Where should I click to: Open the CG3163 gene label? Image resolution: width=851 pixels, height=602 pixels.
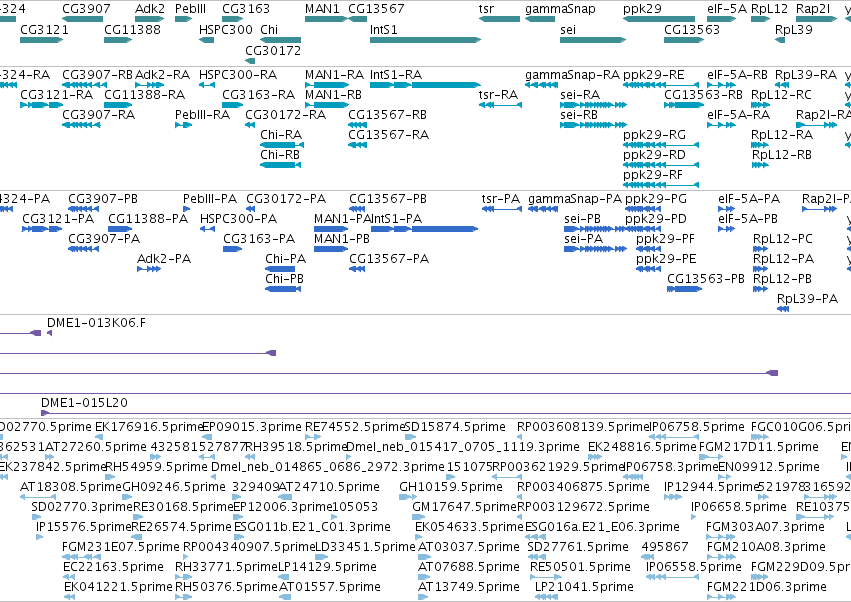tap(246, 9)
